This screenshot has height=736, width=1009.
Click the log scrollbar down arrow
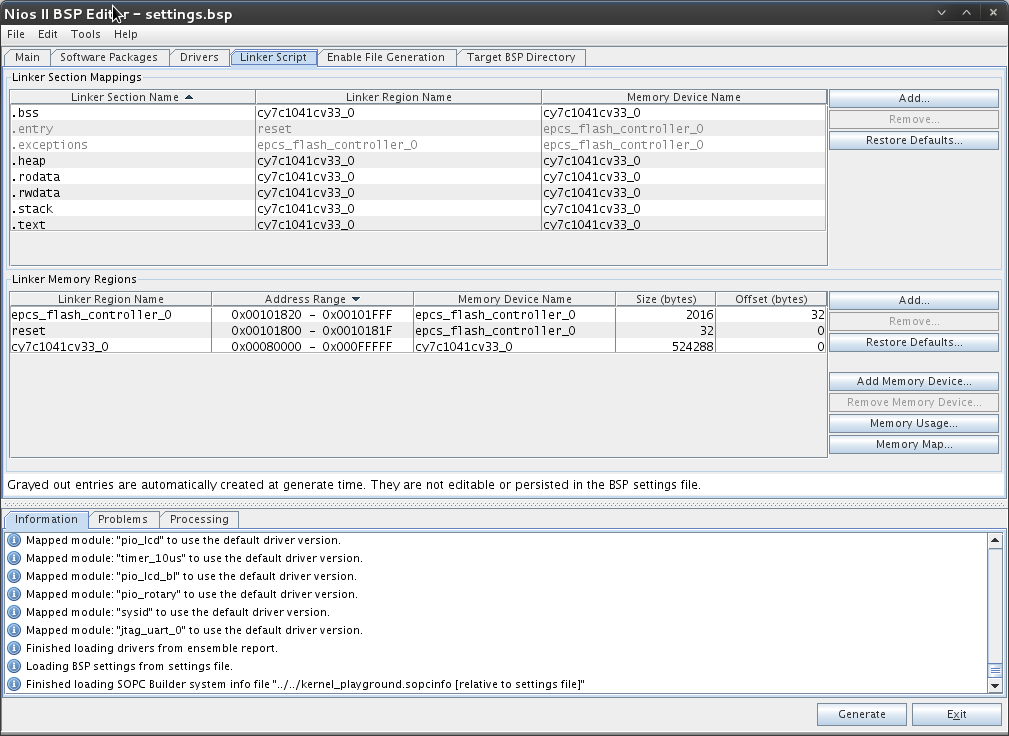(x=995, y=685)
